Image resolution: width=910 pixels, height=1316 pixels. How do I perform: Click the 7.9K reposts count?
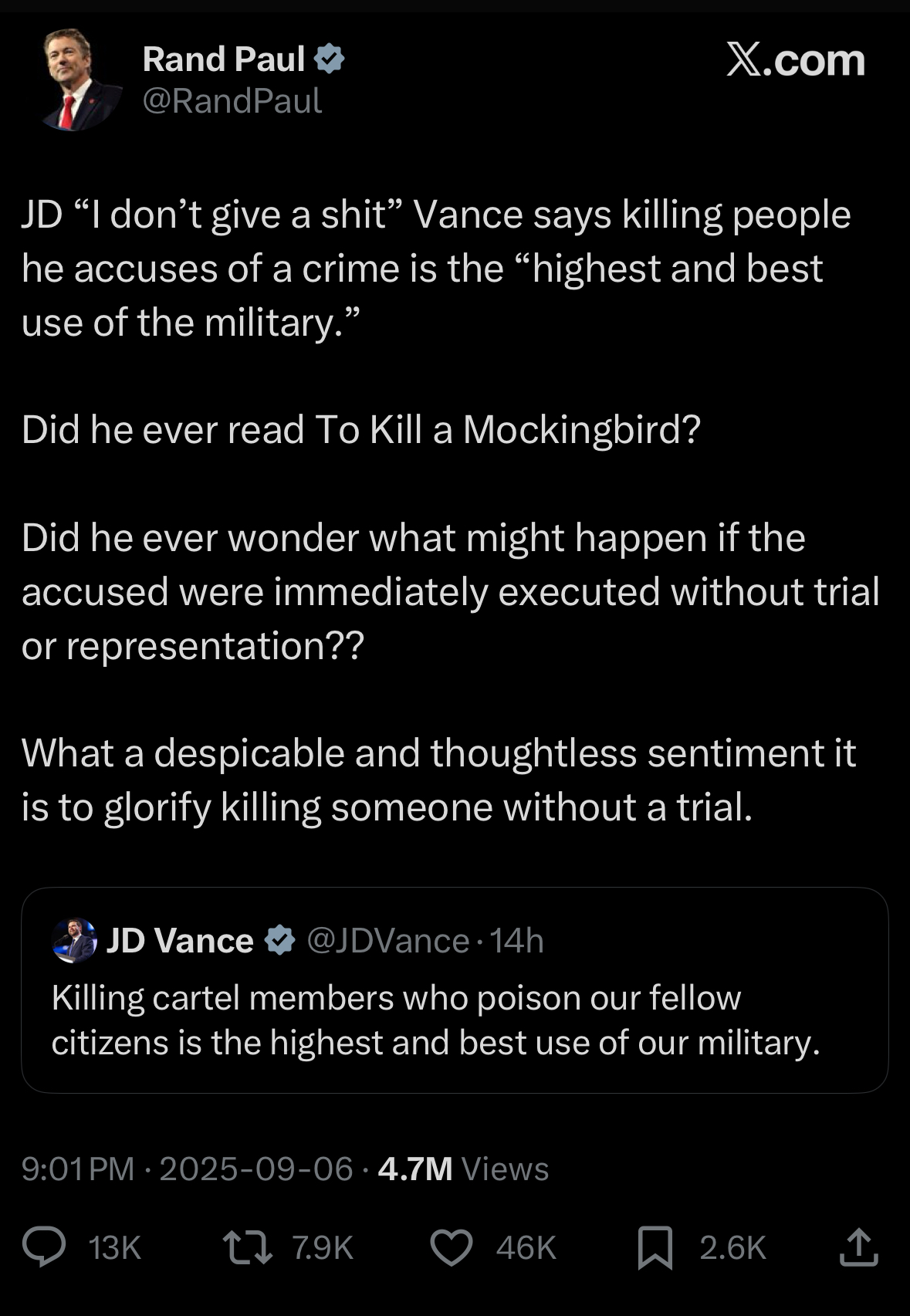[x=323, y=1248]
